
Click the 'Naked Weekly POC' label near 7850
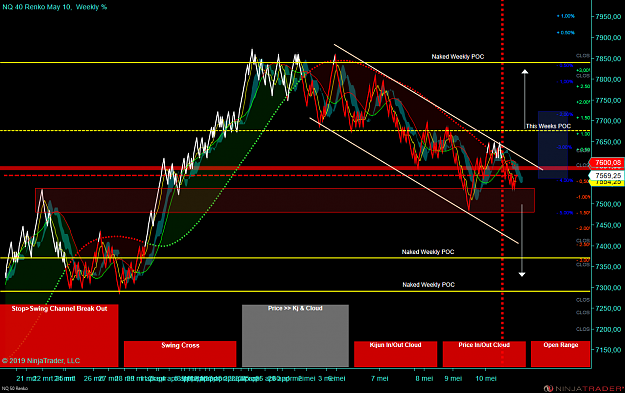pos(458,57)
